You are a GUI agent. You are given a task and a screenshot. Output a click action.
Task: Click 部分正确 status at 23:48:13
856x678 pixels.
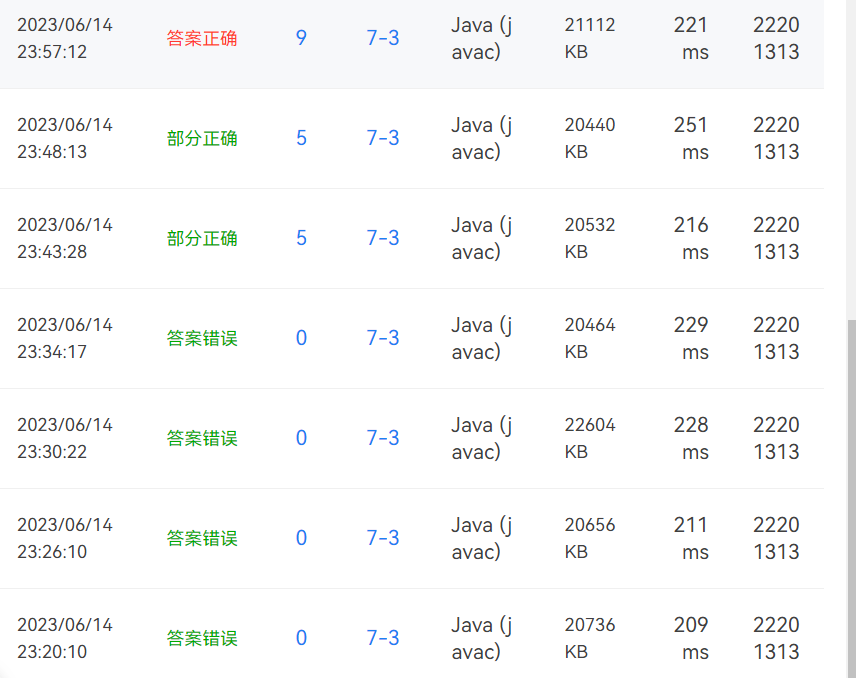click(x=202, y=138)
